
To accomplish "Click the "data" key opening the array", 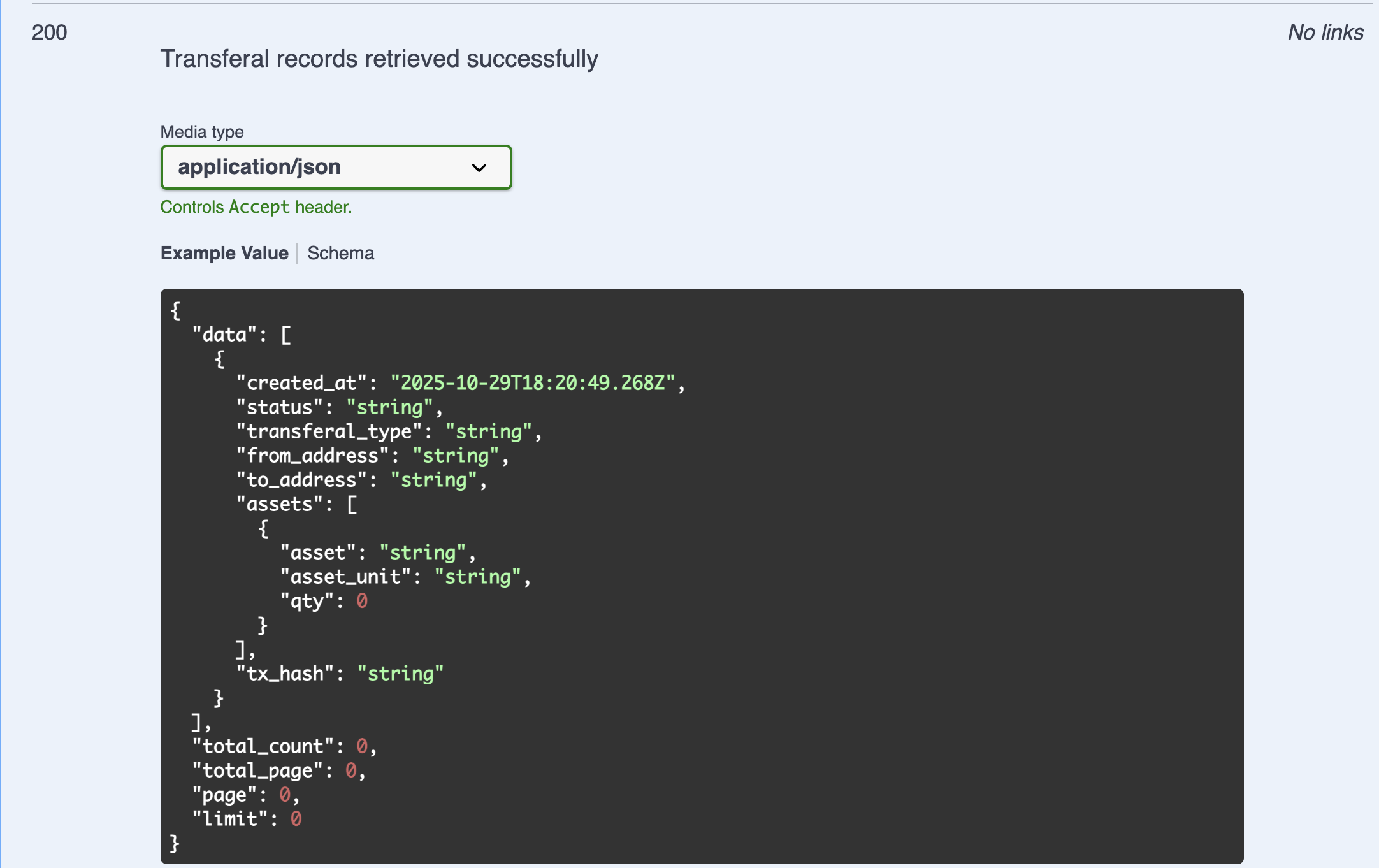I will coord(224,335).
